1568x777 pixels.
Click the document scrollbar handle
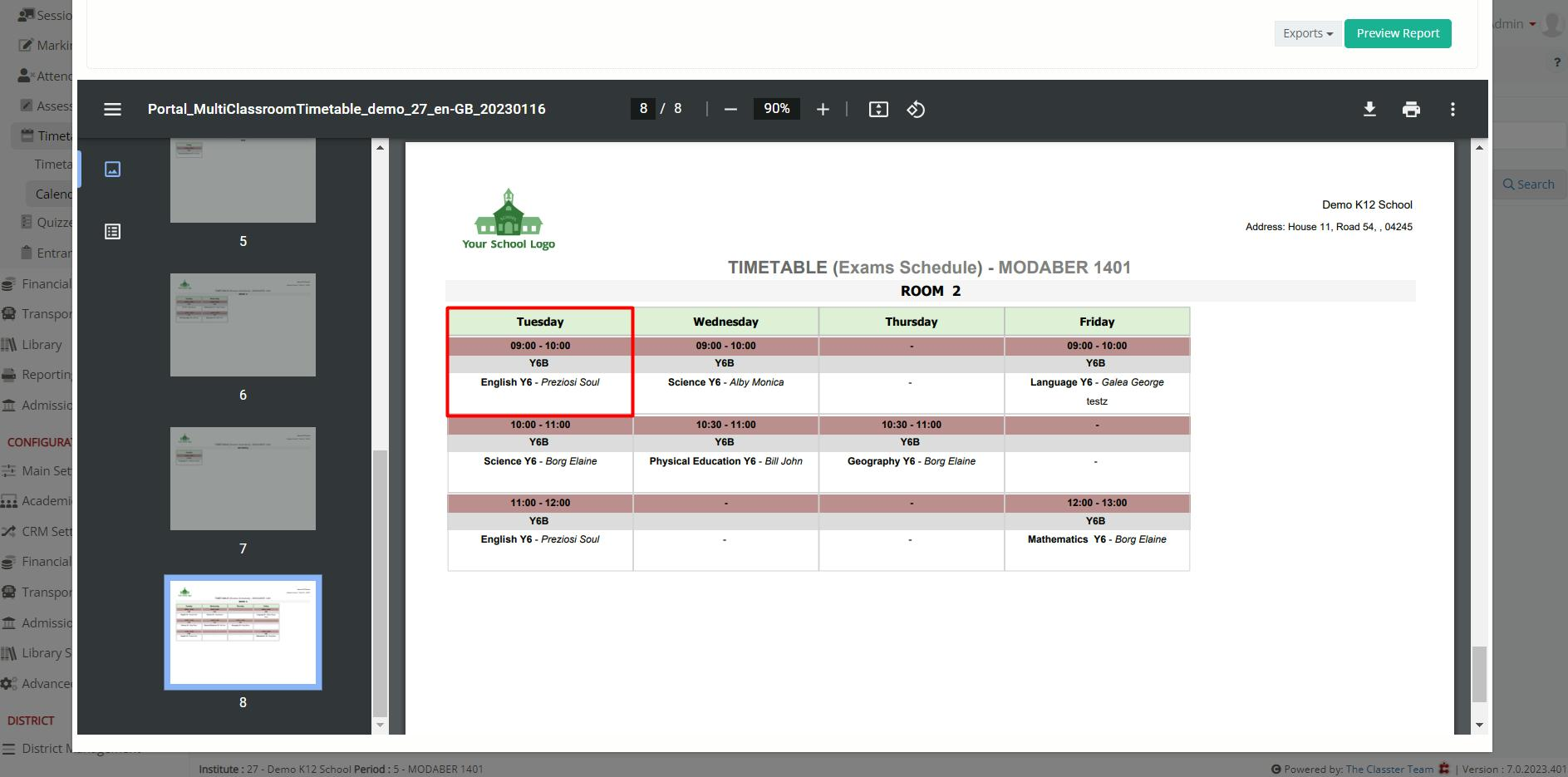click(1479, 675)
